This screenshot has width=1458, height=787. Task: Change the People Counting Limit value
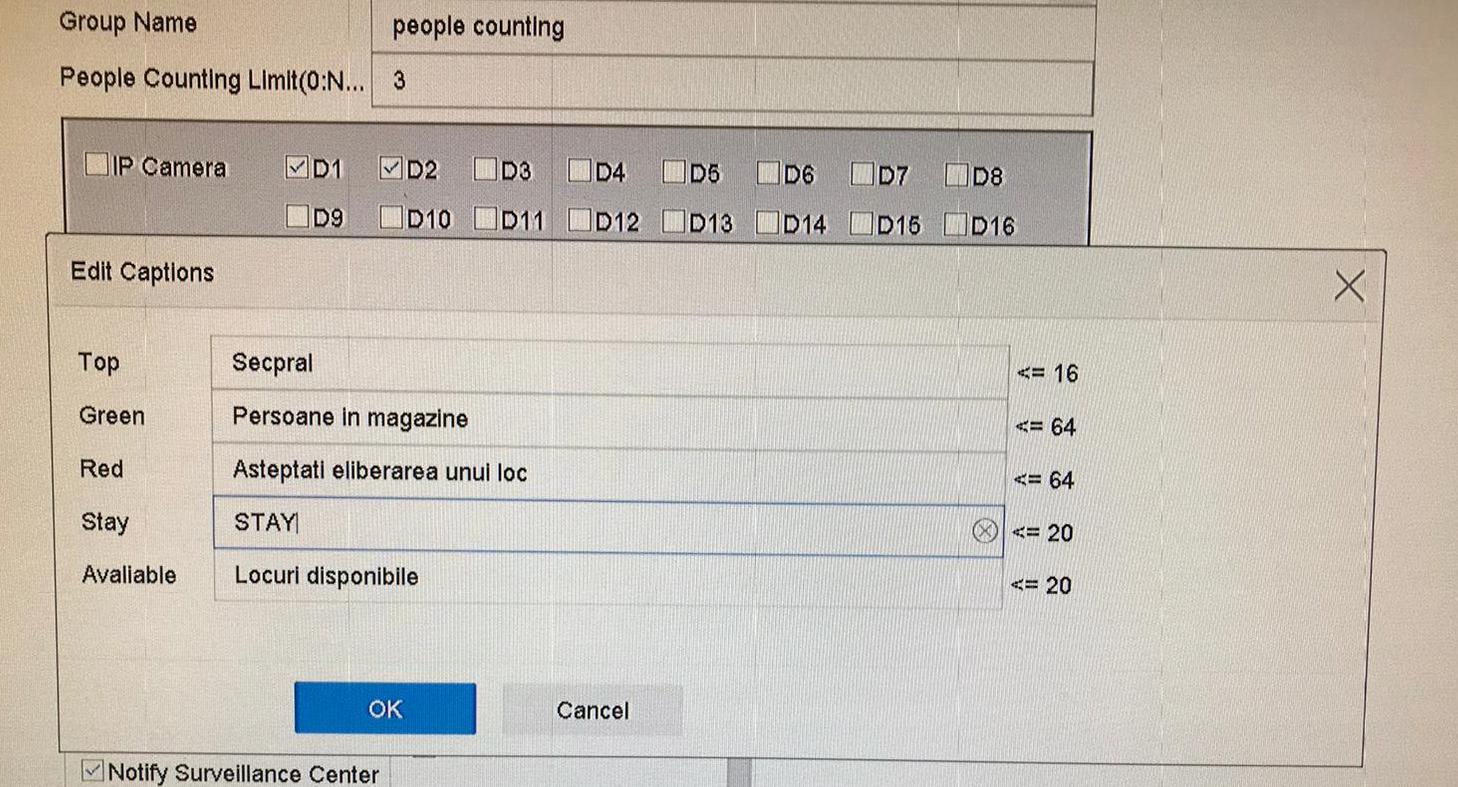(730, 82)
